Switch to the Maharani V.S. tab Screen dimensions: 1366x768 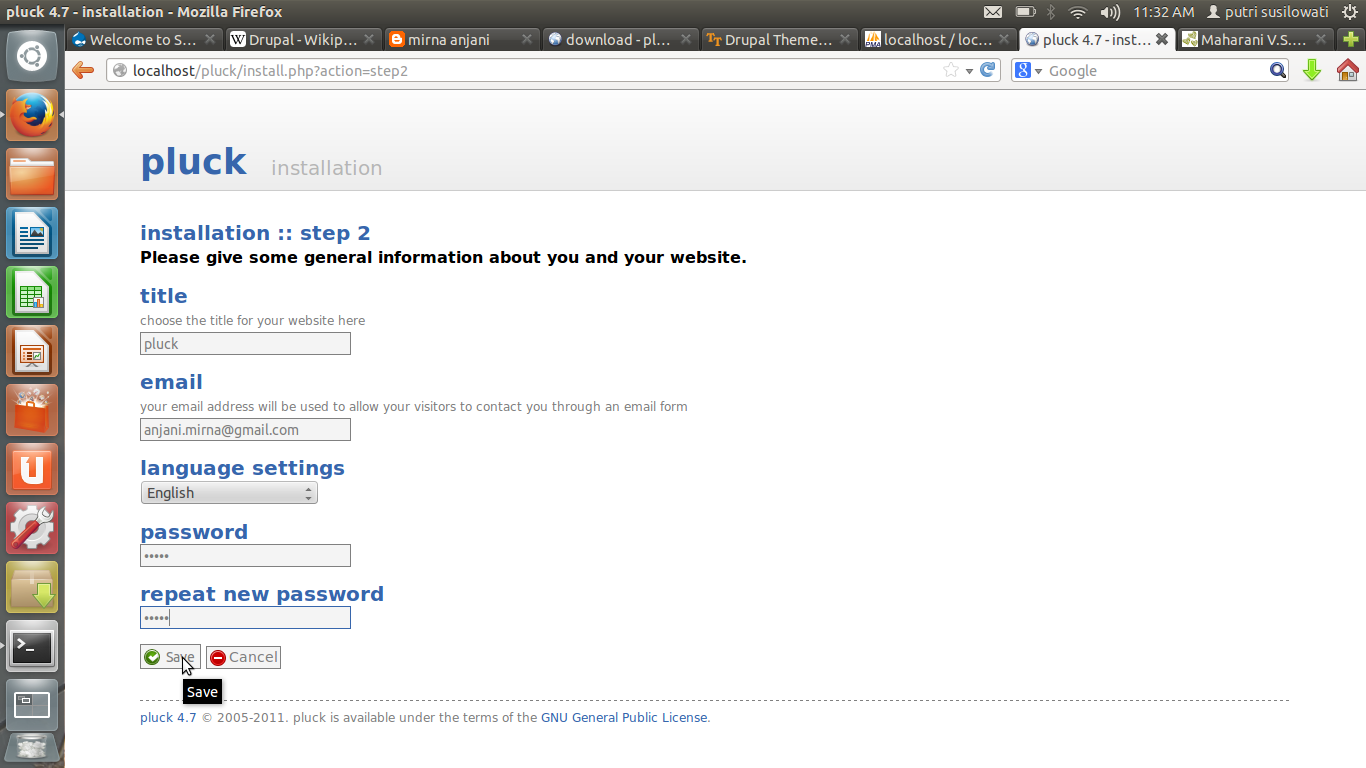pos(1257,39)
